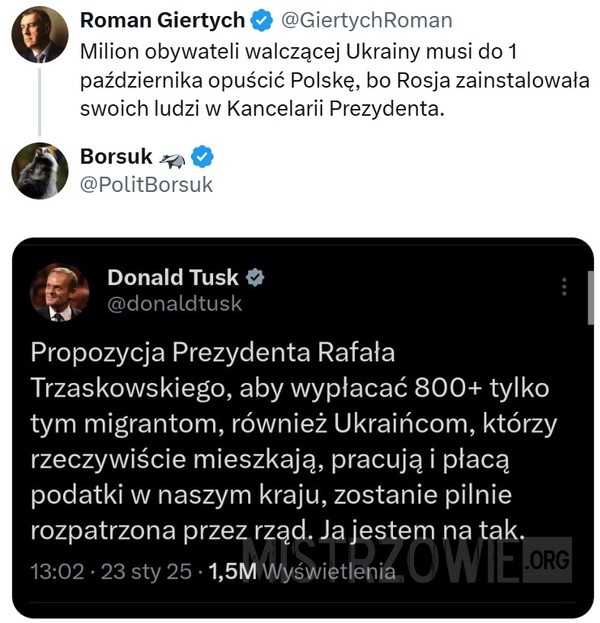Click the scrollbar on the embedded tweet

590,298
